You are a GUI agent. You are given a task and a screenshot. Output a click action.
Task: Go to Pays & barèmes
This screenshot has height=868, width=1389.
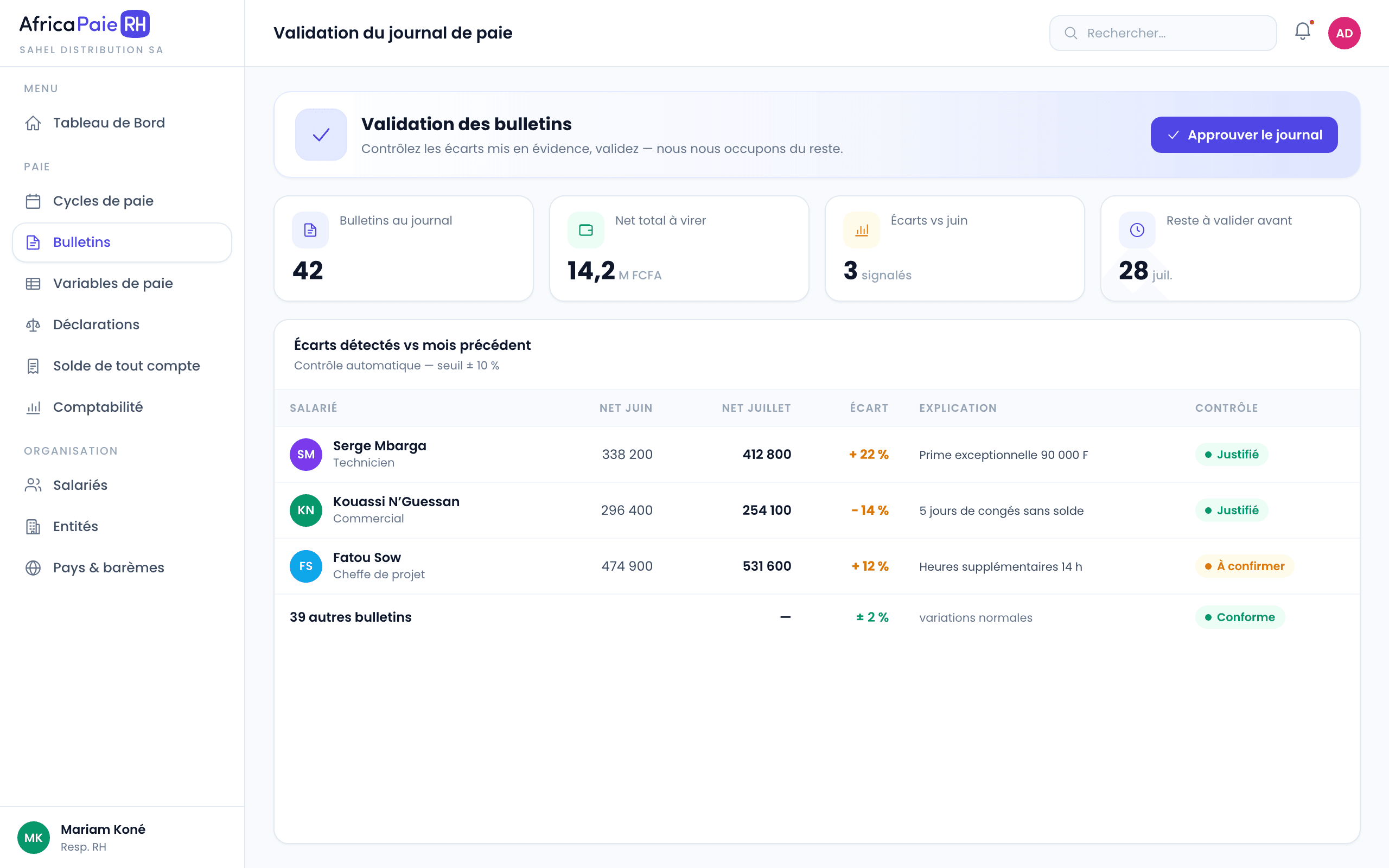[122, 568]
